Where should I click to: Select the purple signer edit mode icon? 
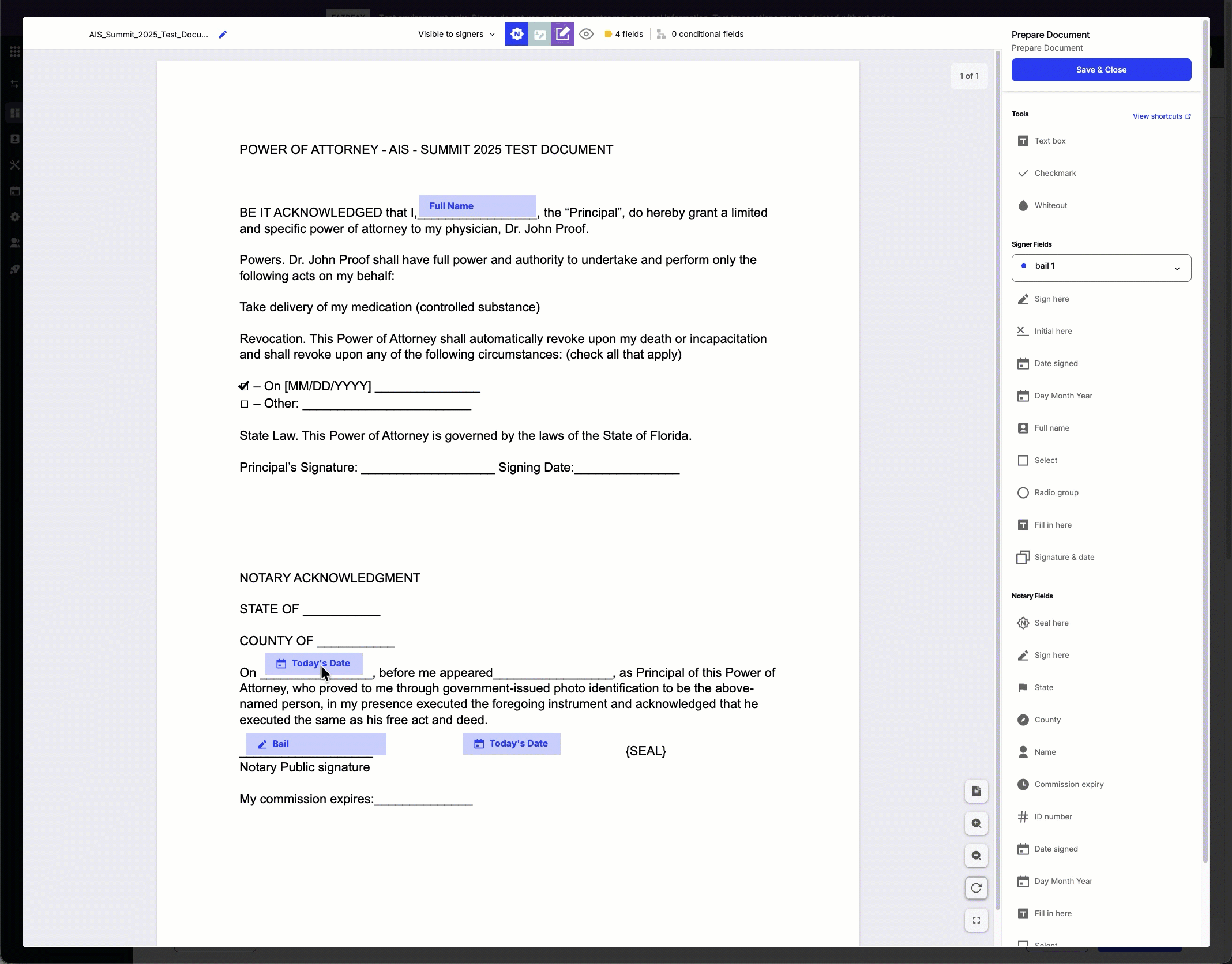(x=563, y=34)
